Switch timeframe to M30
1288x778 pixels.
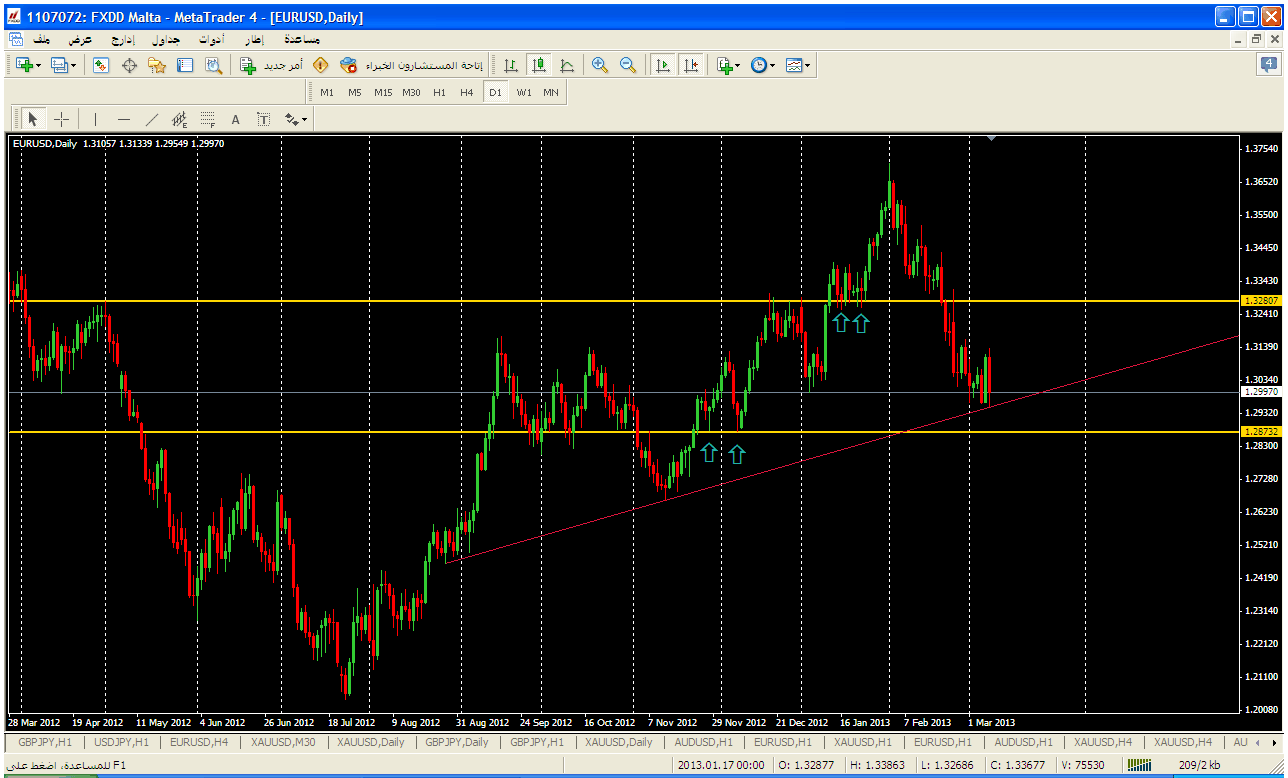pyautogui.click(x=411, y=92)
